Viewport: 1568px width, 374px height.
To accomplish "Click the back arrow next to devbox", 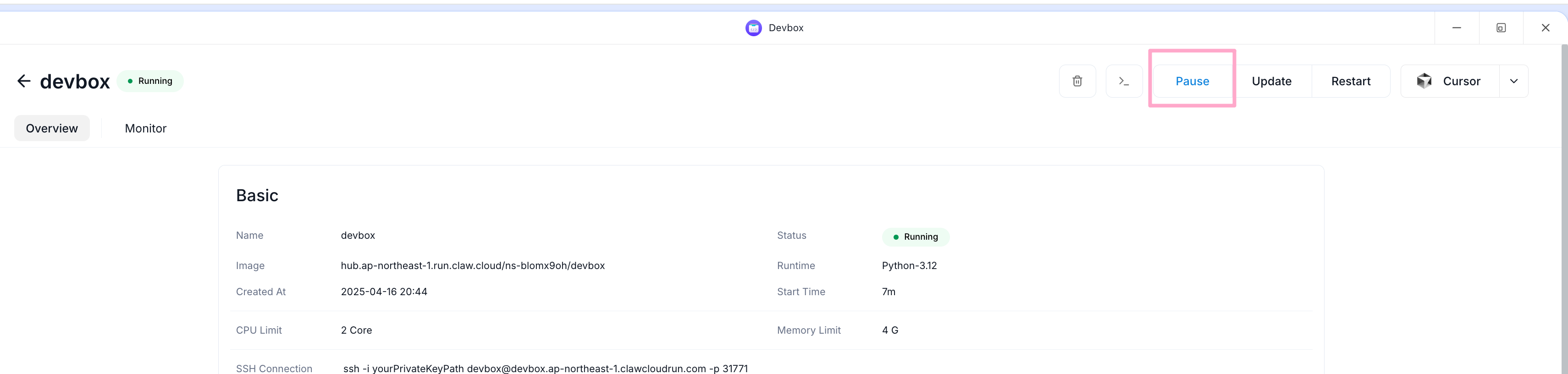I will 24,81.
